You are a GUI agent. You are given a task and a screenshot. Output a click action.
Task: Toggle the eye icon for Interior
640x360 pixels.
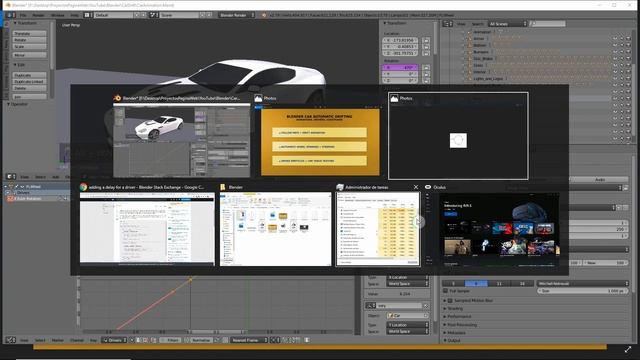(615, 72)
